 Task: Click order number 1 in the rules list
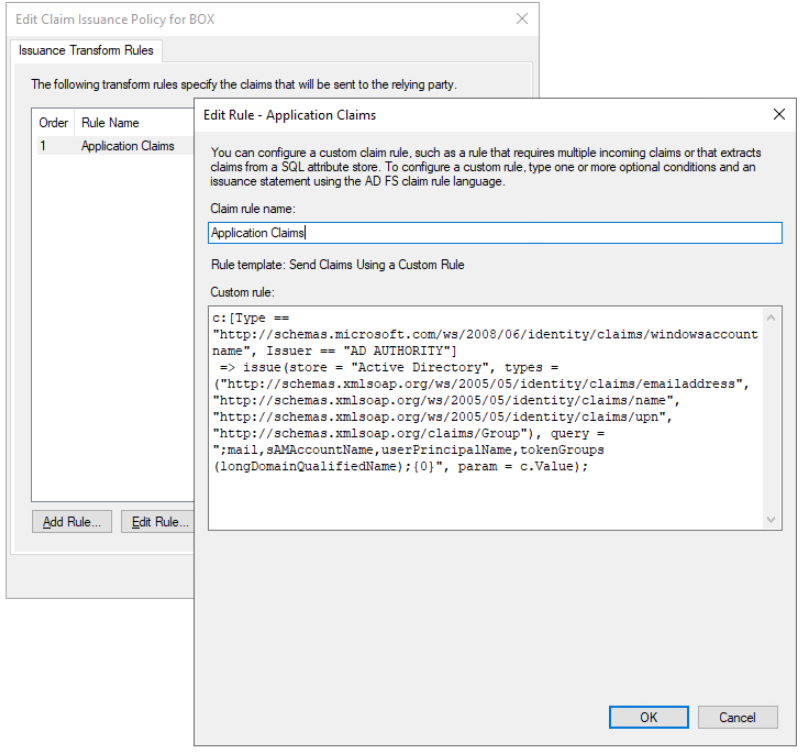pos(43,146)
